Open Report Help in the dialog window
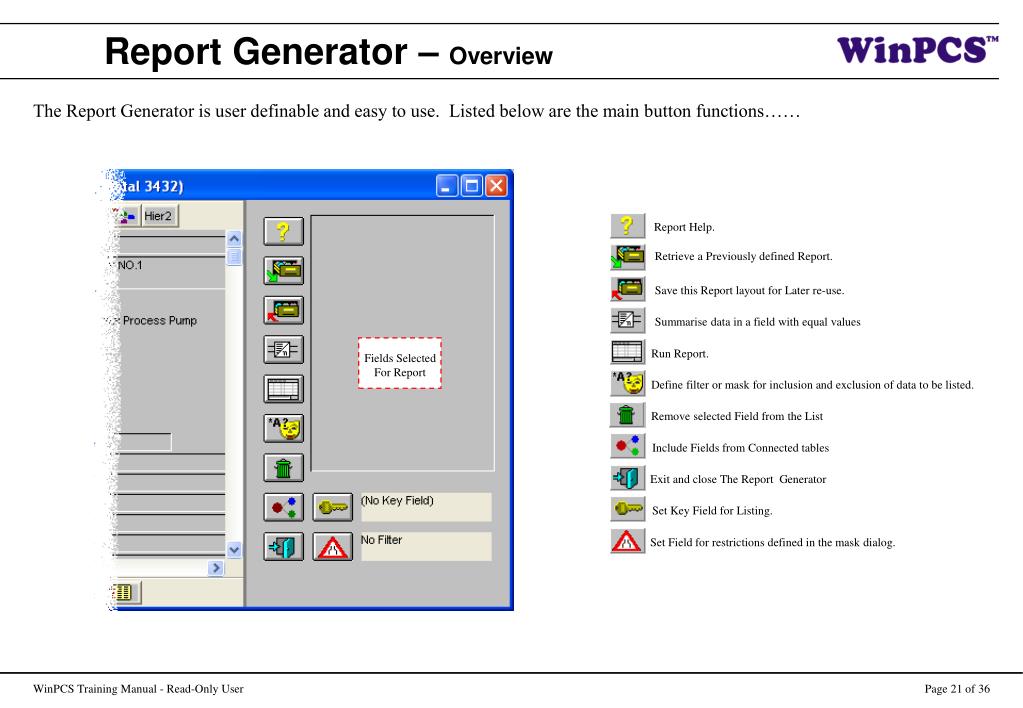This screenshot has width=1023, height=708. point(283,231)
